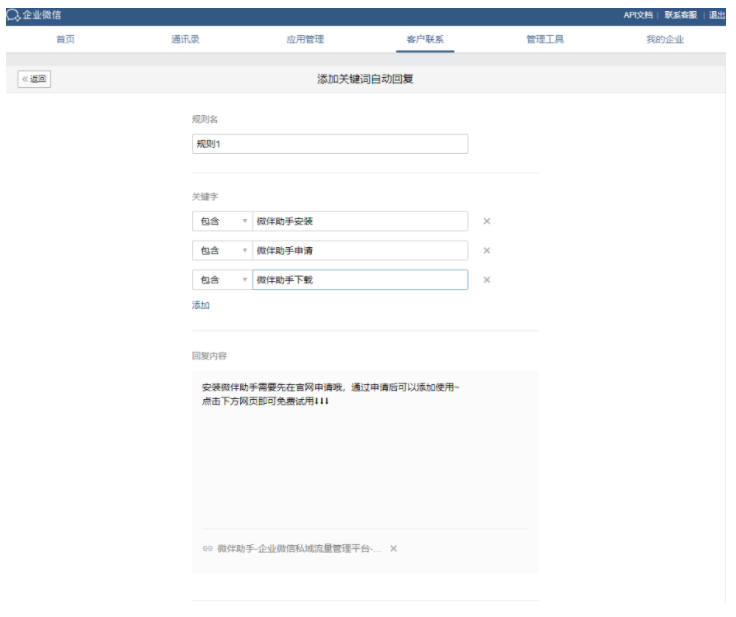Screen dimensions: 736x617
Task: Click the 规则名 input field
Action: click(x=329, y=143)
